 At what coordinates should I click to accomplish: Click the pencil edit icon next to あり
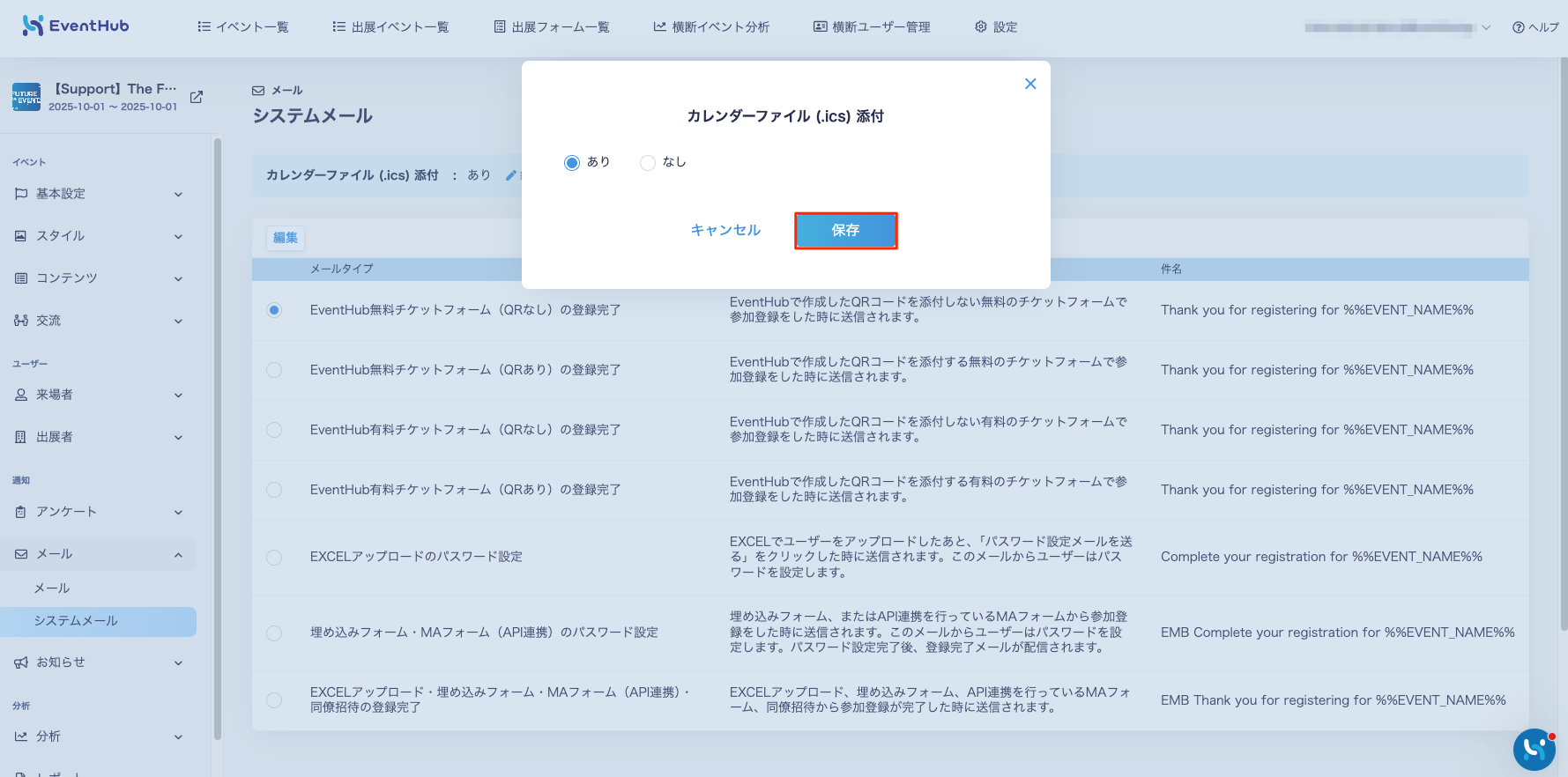click(510, 175)
